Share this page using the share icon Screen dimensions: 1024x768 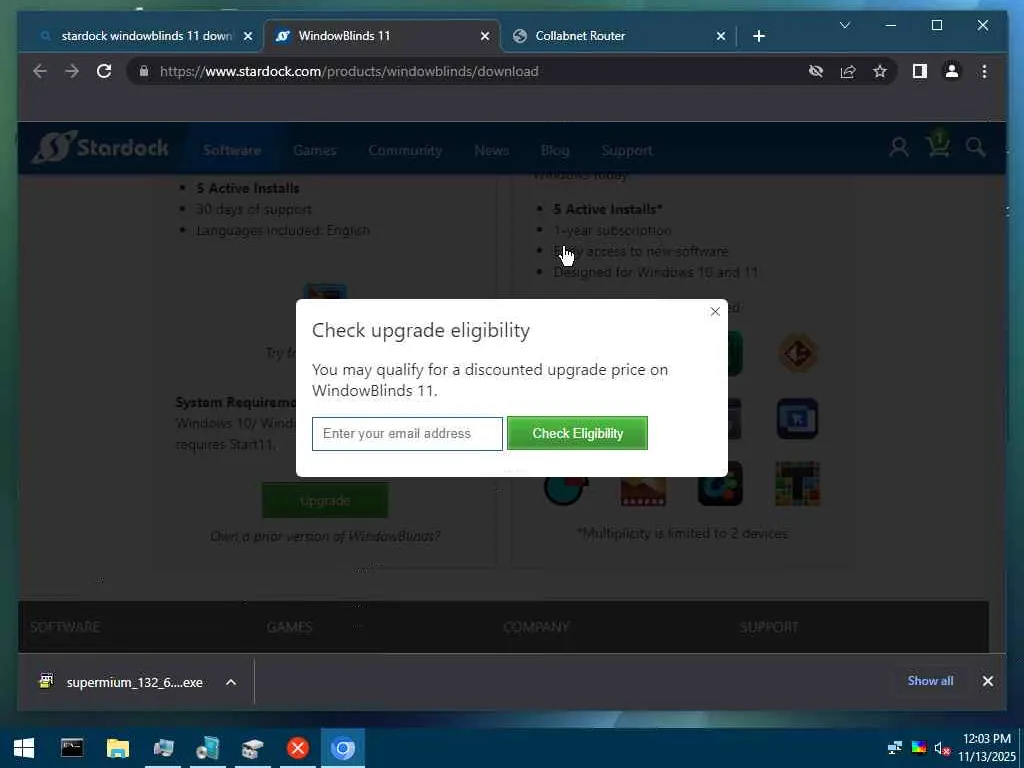coord(848,71)
